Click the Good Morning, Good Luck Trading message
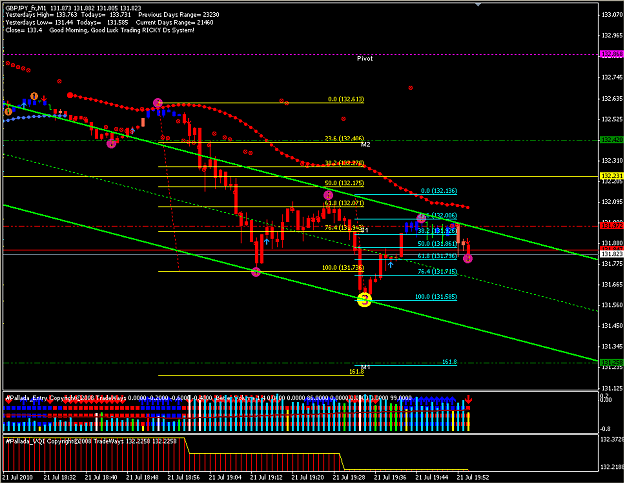The image size is (625, 484). 122,30
